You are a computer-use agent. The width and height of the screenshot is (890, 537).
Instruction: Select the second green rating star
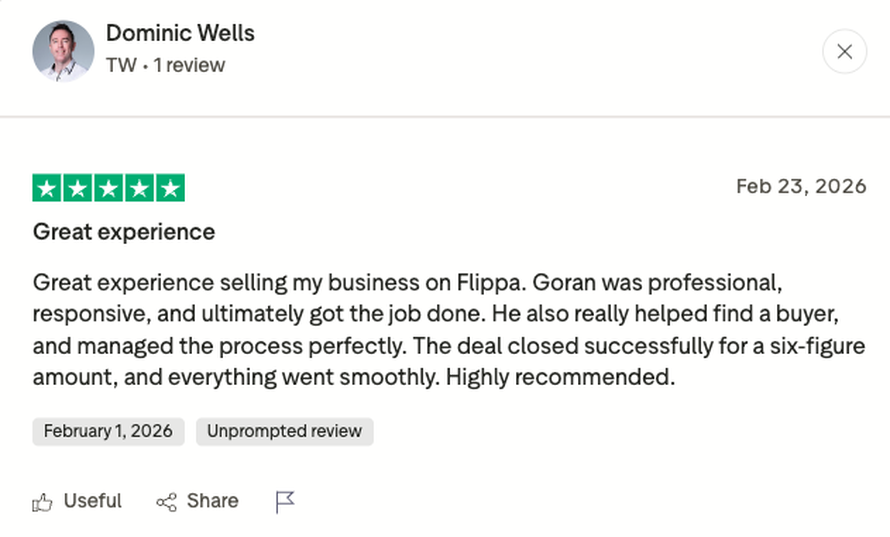click(78, 188)
